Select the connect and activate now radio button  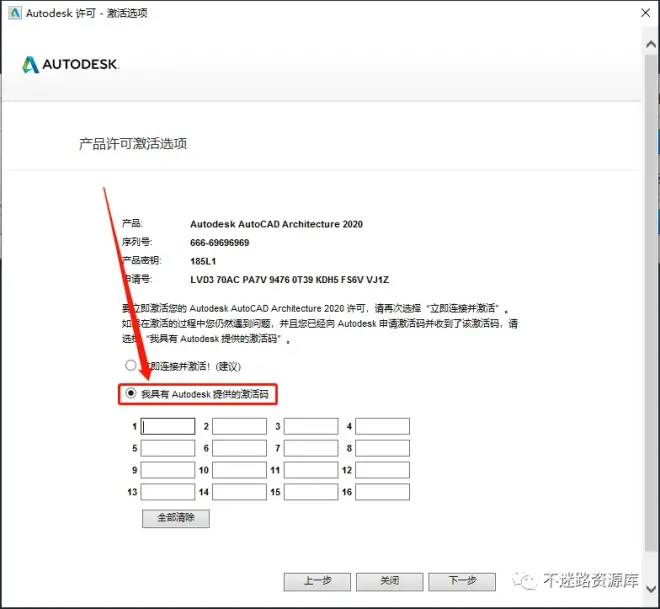coord(130,365)
